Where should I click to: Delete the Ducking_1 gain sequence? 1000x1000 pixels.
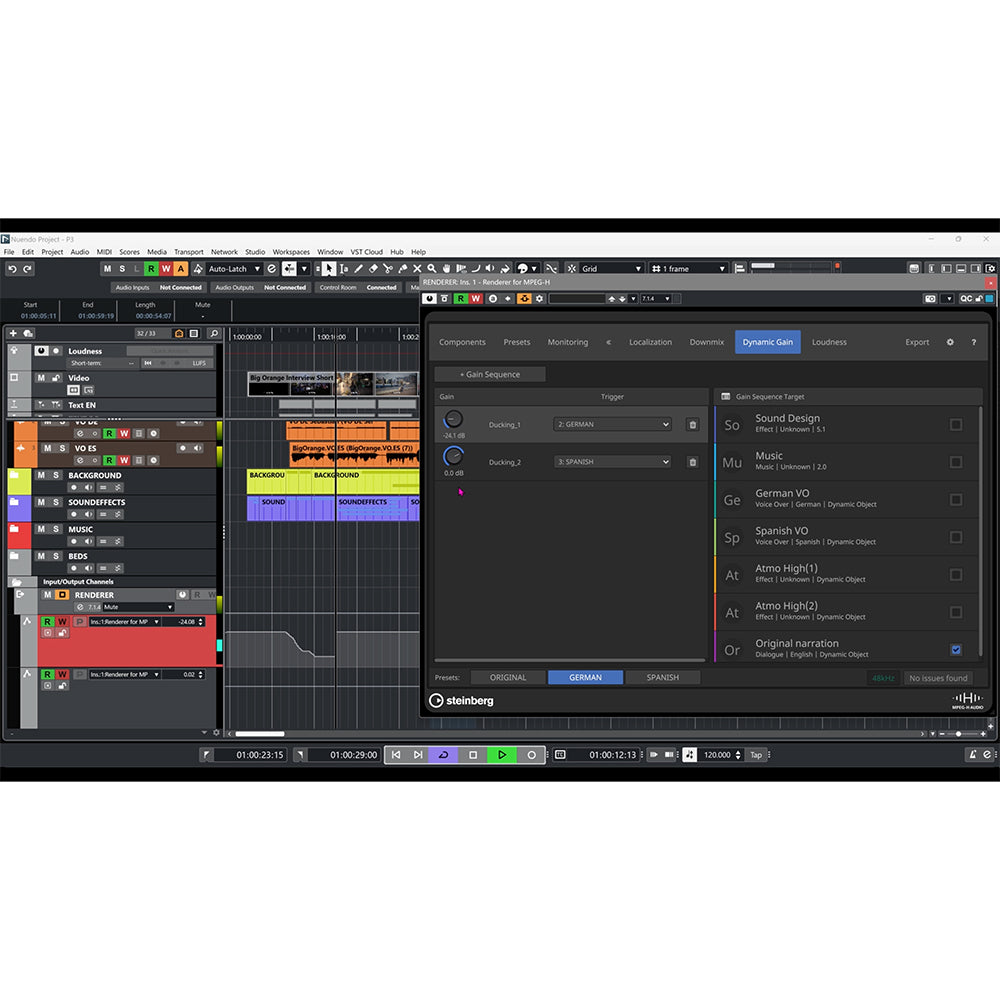pyautogui.click(x=693, y=425)
